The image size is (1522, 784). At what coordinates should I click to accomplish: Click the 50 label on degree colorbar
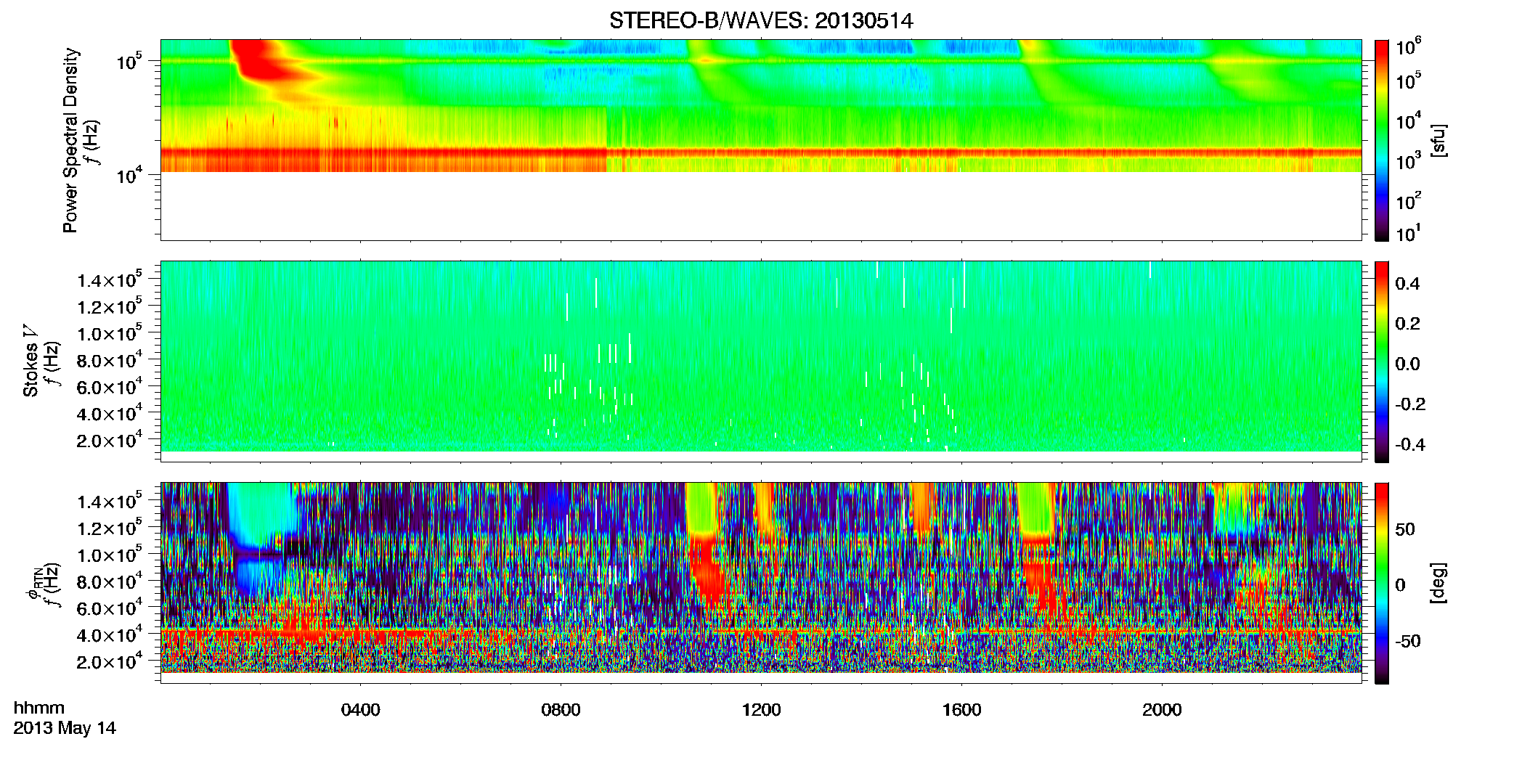click(x=1405, y=529)
